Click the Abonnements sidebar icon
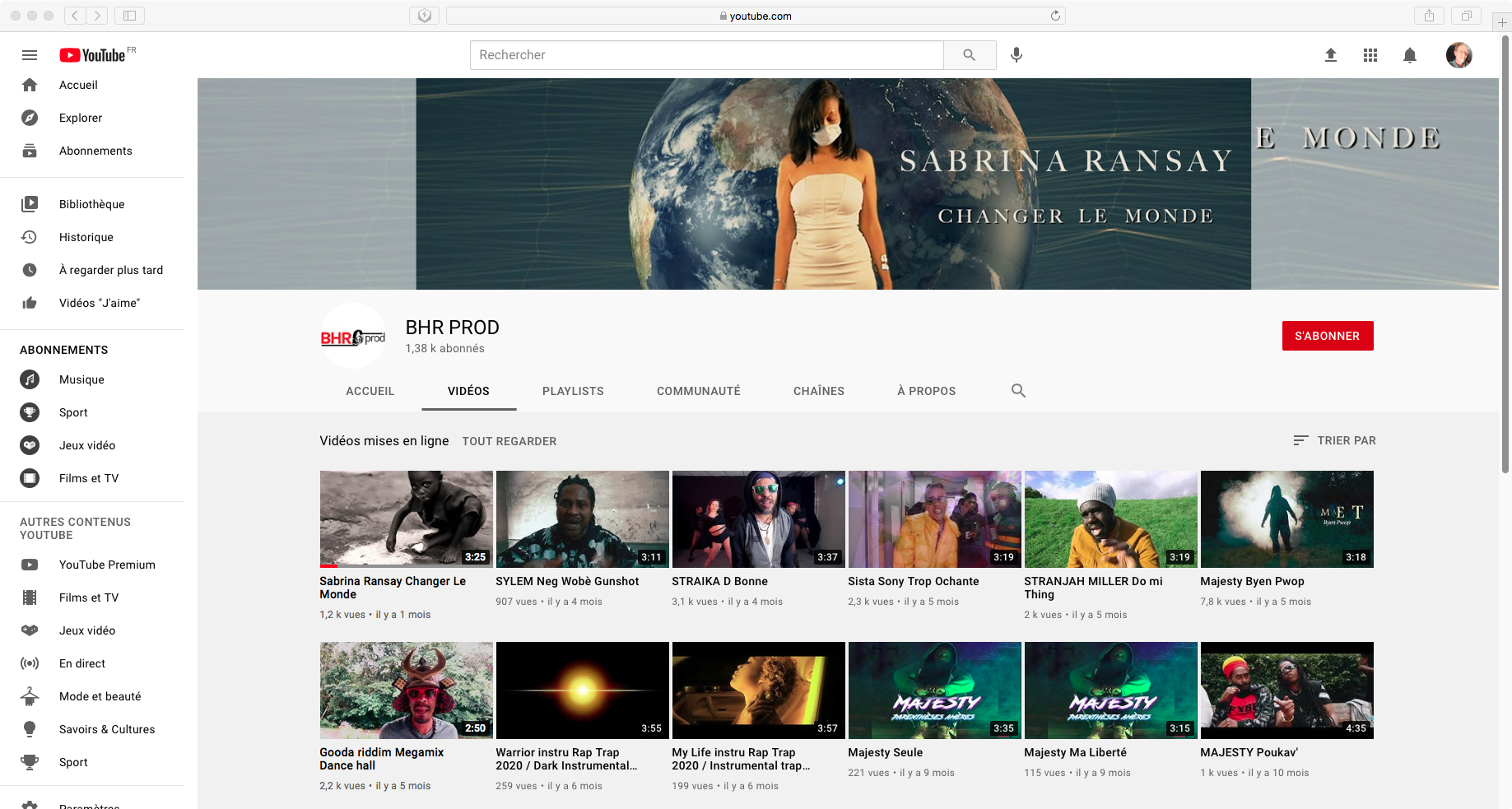 (30, 151)
